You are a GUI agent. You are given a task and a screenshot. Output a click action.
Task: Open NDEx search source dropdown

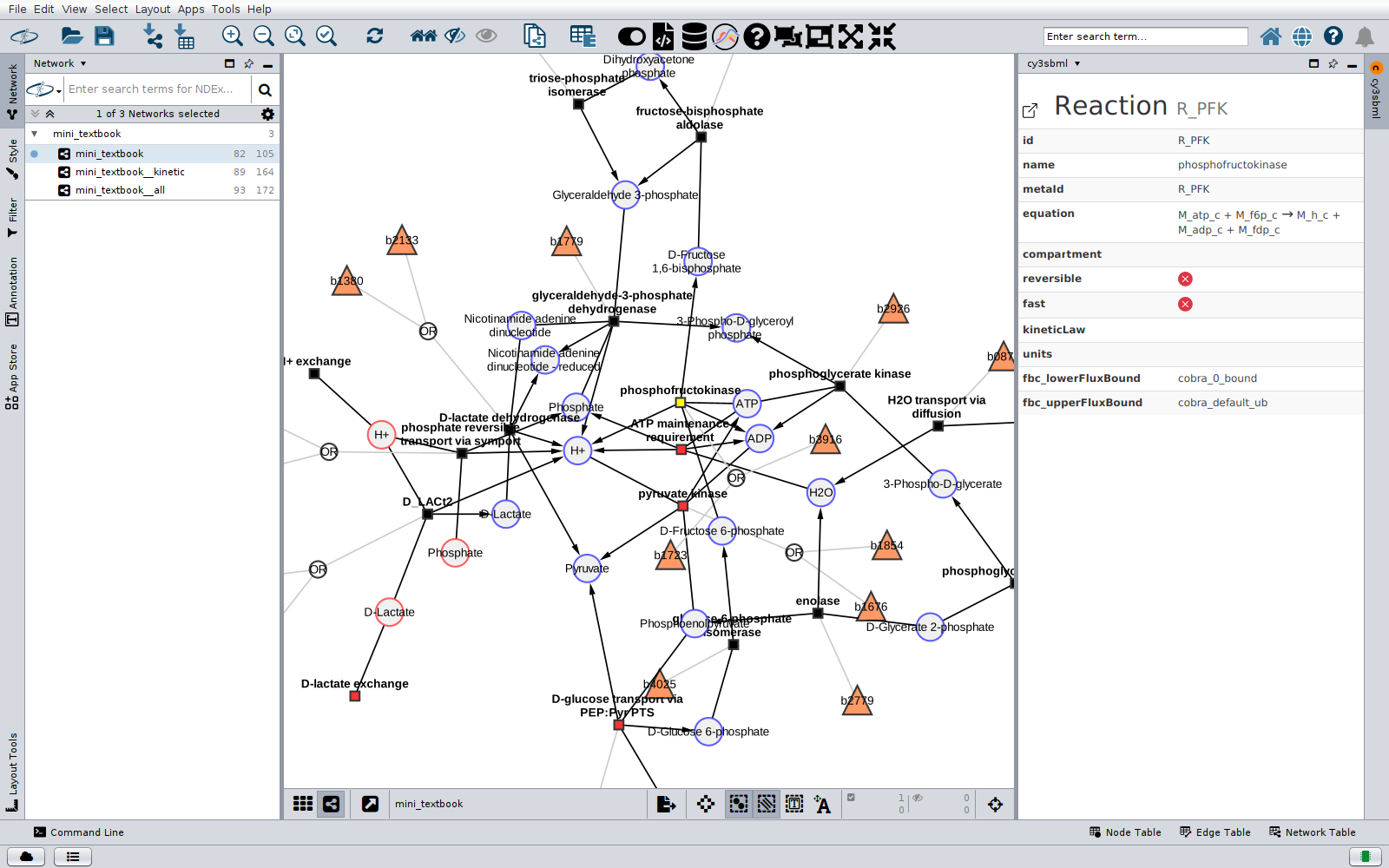[45, 89]
